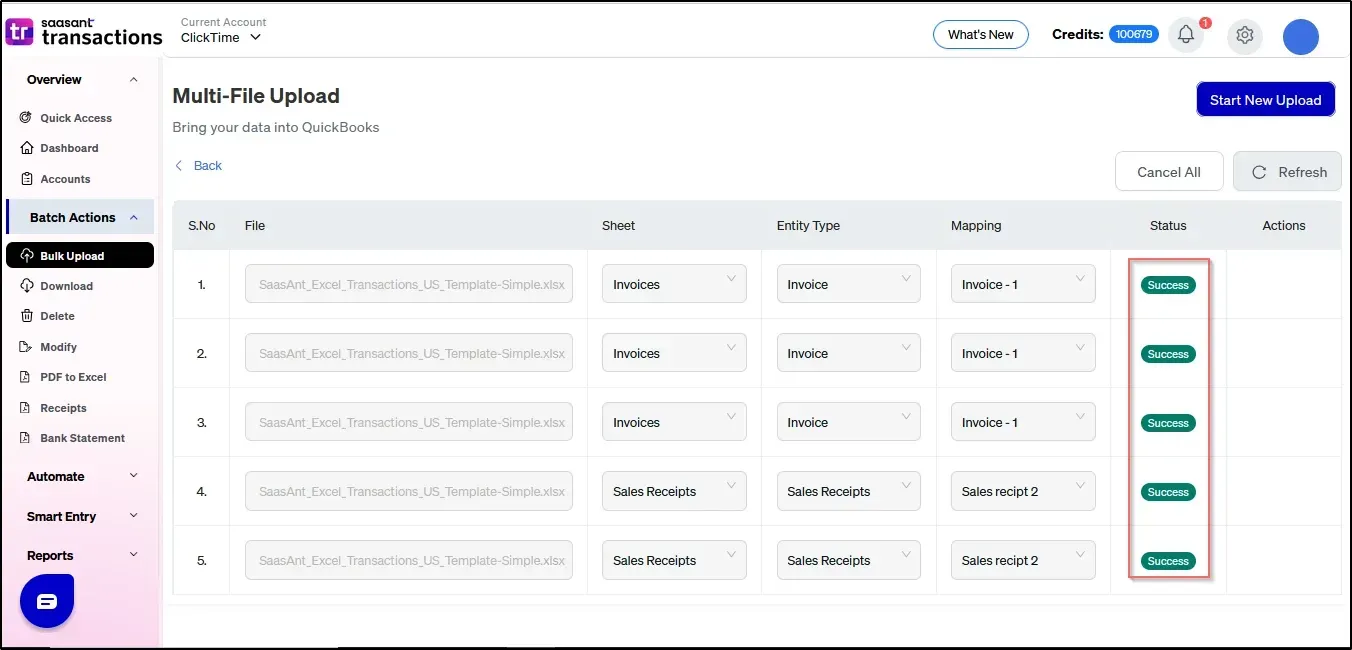The height and width of the screenshot is (650, 1352).
Task: Expand the Smart Entry section
Action: point(134,516)
